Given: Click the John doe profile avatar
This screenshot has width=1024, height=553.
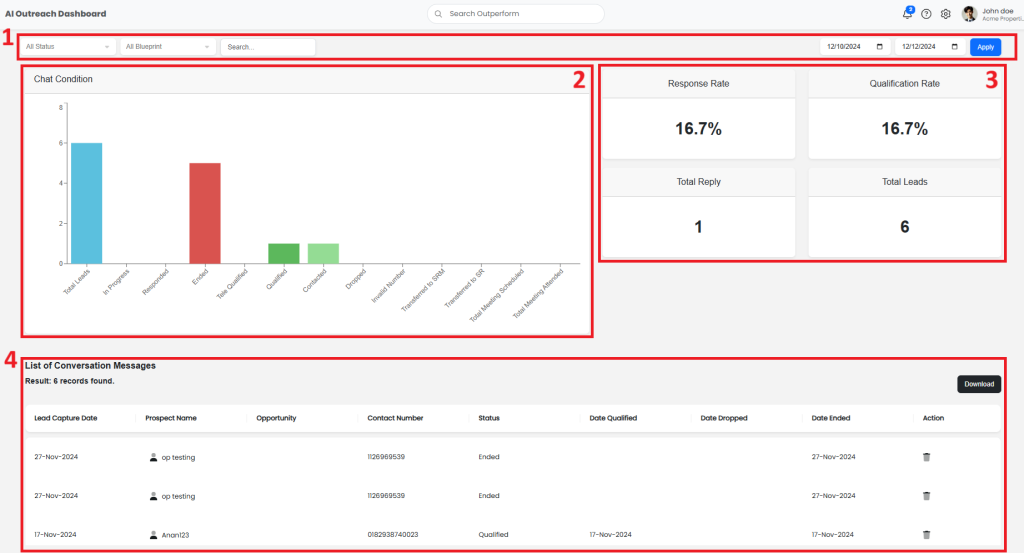Looking at the screenshot, I should click(969, 14).
